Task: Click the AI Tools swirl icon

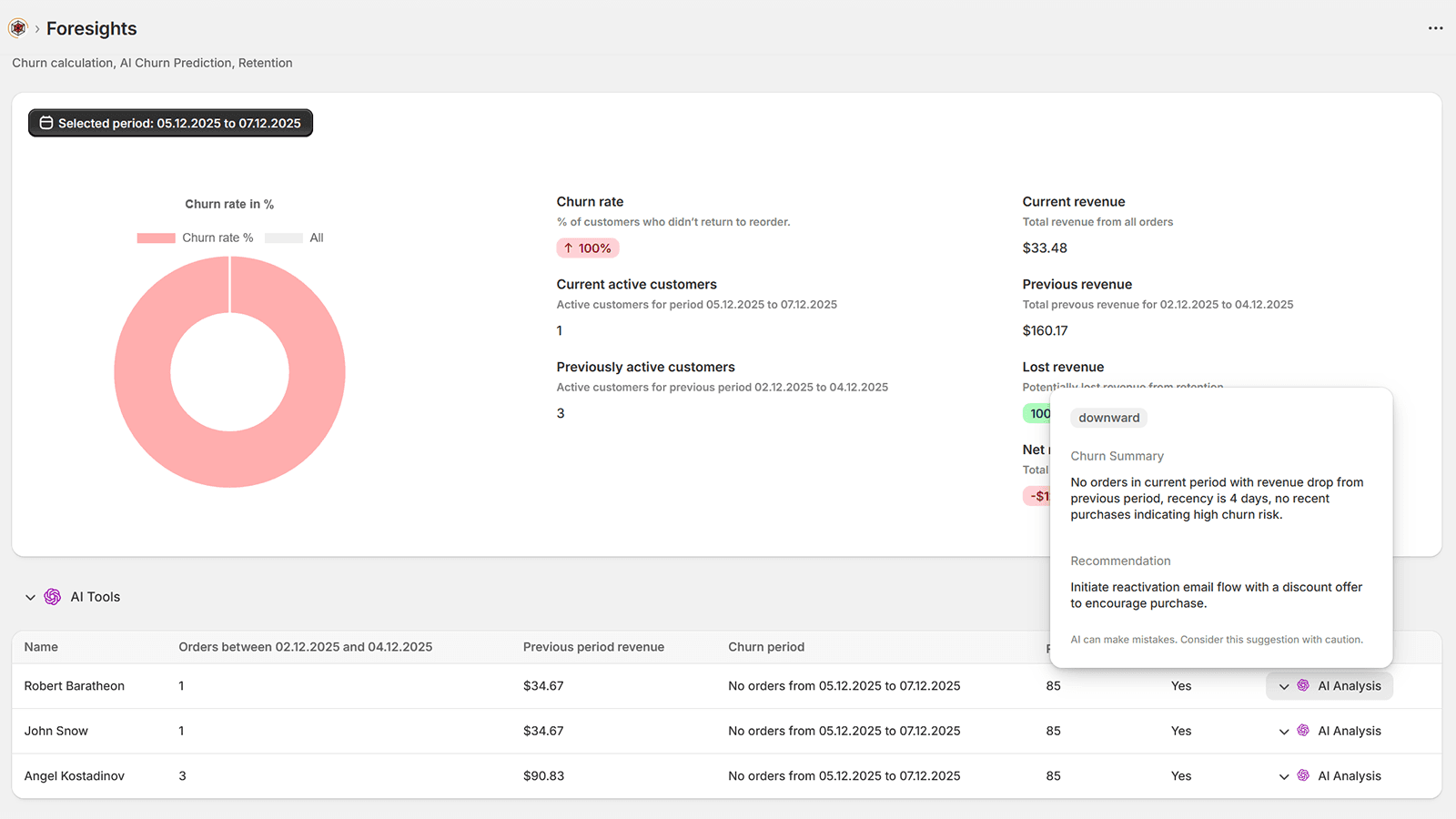Action: click(53, 597)
